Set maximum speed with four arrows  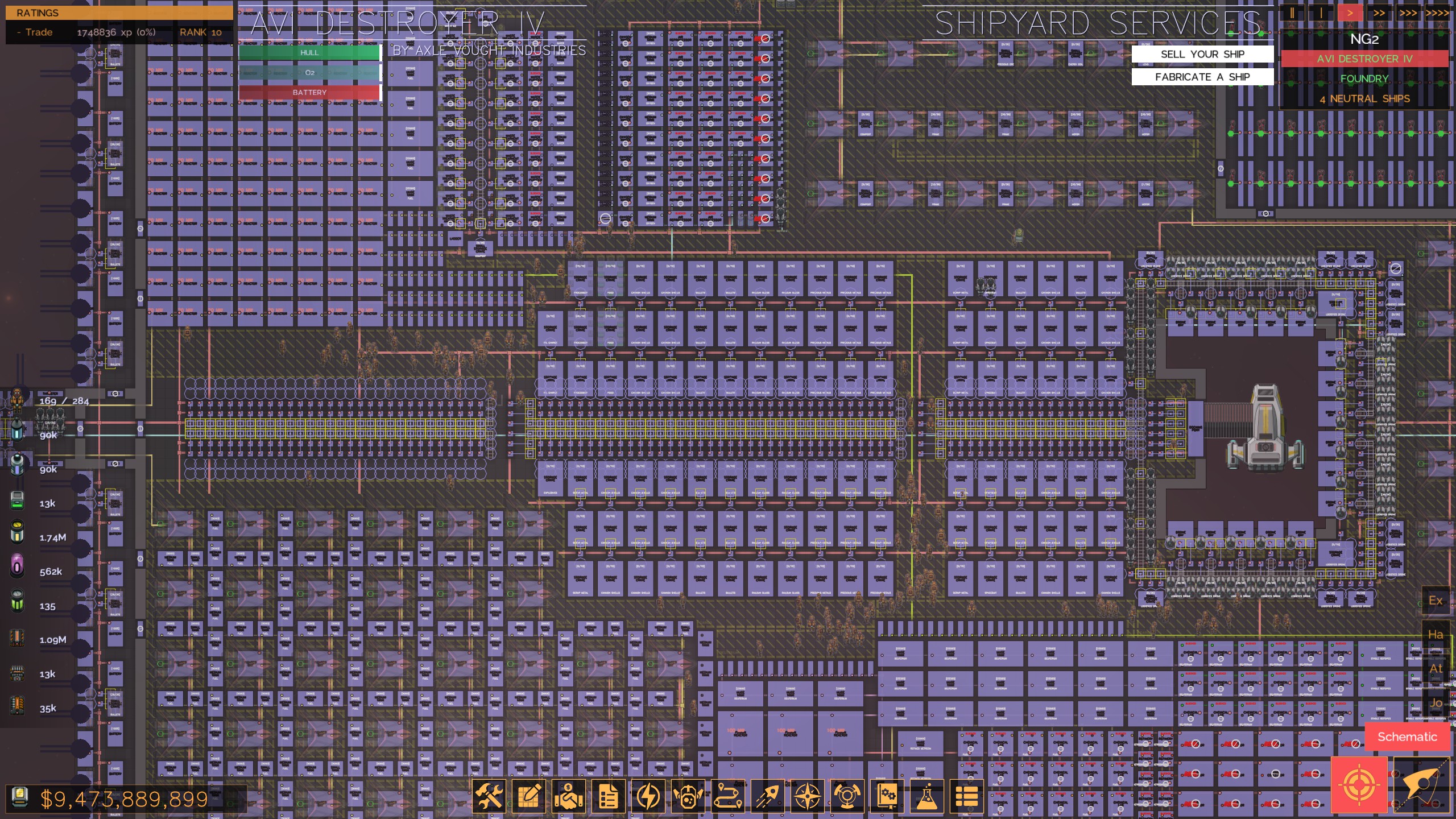tap(1437, 13)
